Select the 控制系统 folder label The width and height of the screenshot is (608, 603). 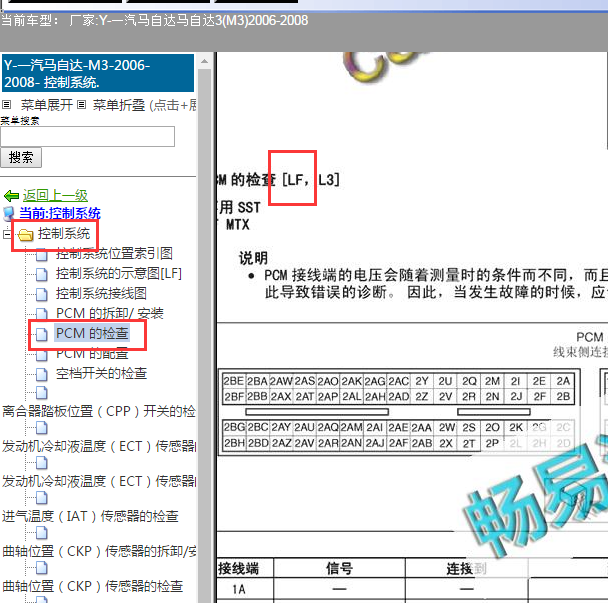pos(64,233)
